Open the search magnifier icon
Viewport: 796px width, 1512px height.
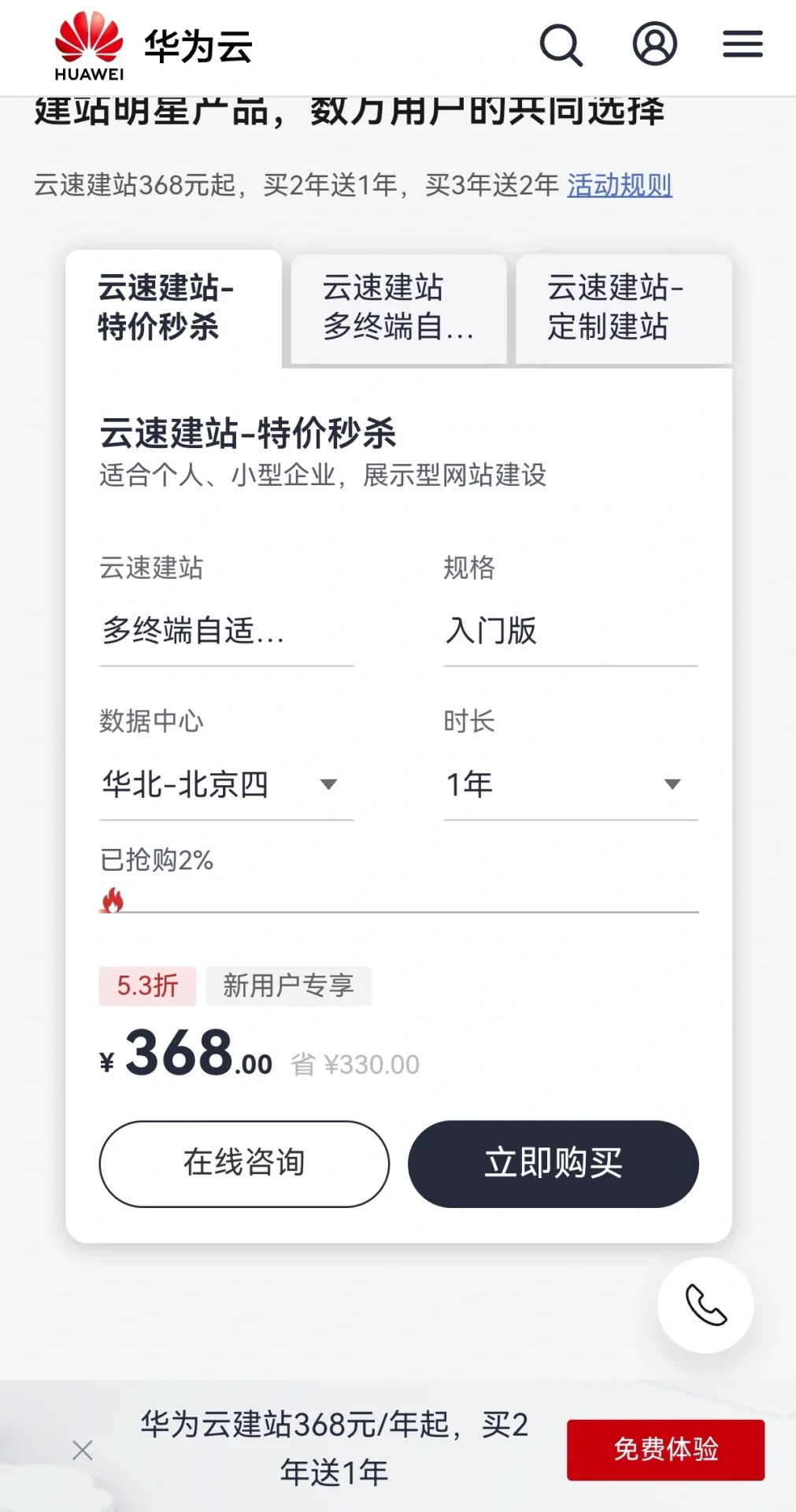tap(561, 45)
